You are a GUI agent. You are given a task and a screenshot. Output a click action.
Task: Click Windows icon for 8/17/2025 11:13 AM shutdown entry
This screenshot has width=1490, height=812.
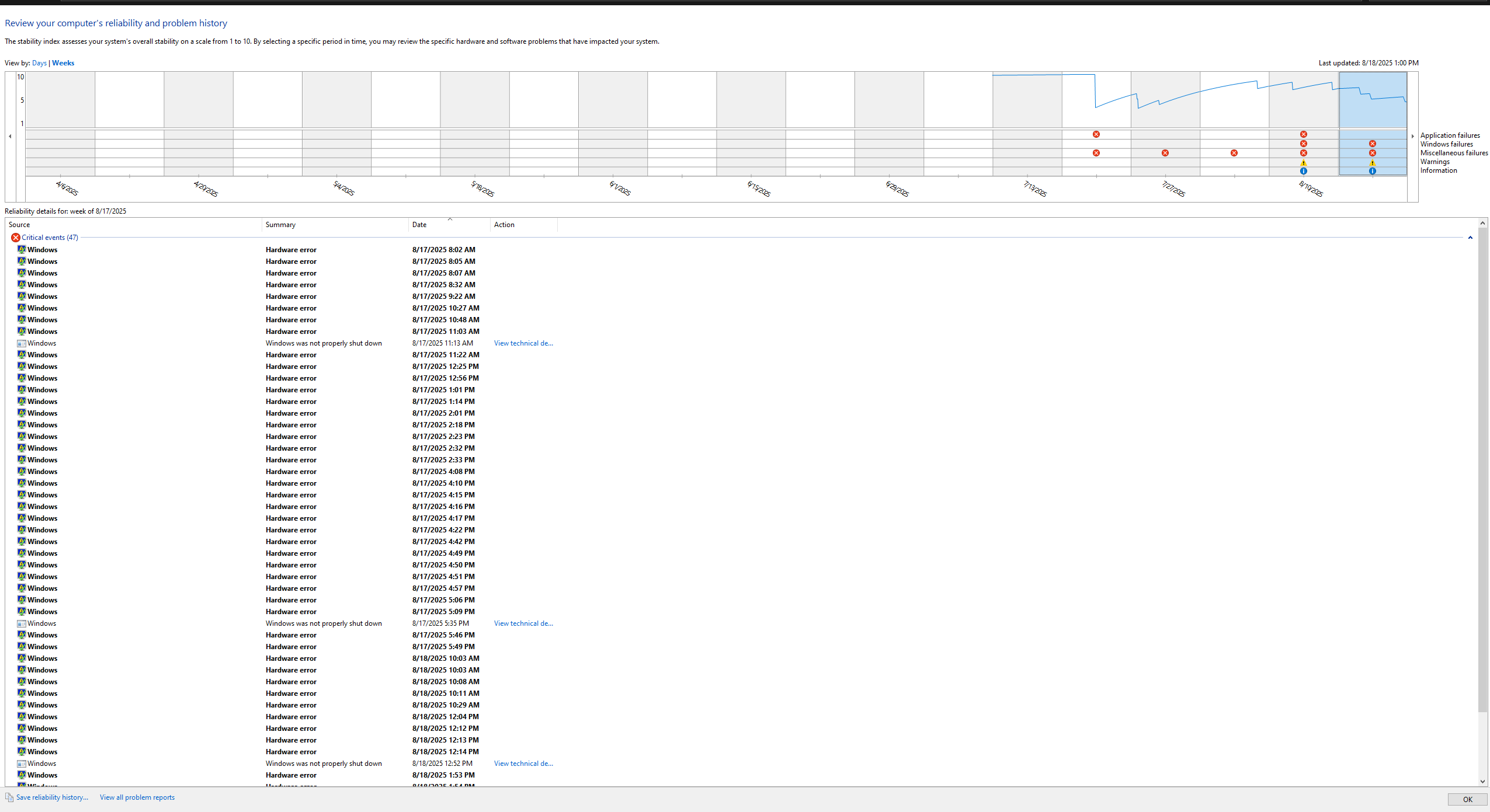click(22, 343)
